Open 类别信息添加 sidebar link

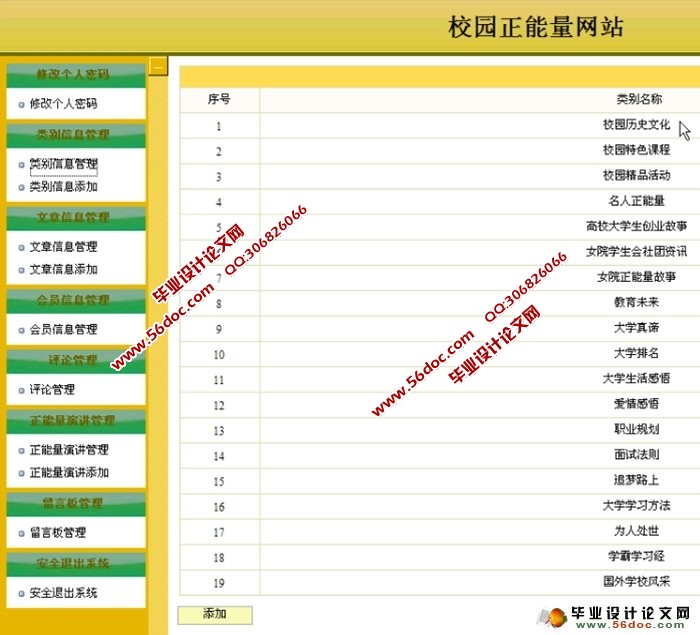tap(63, 187)
